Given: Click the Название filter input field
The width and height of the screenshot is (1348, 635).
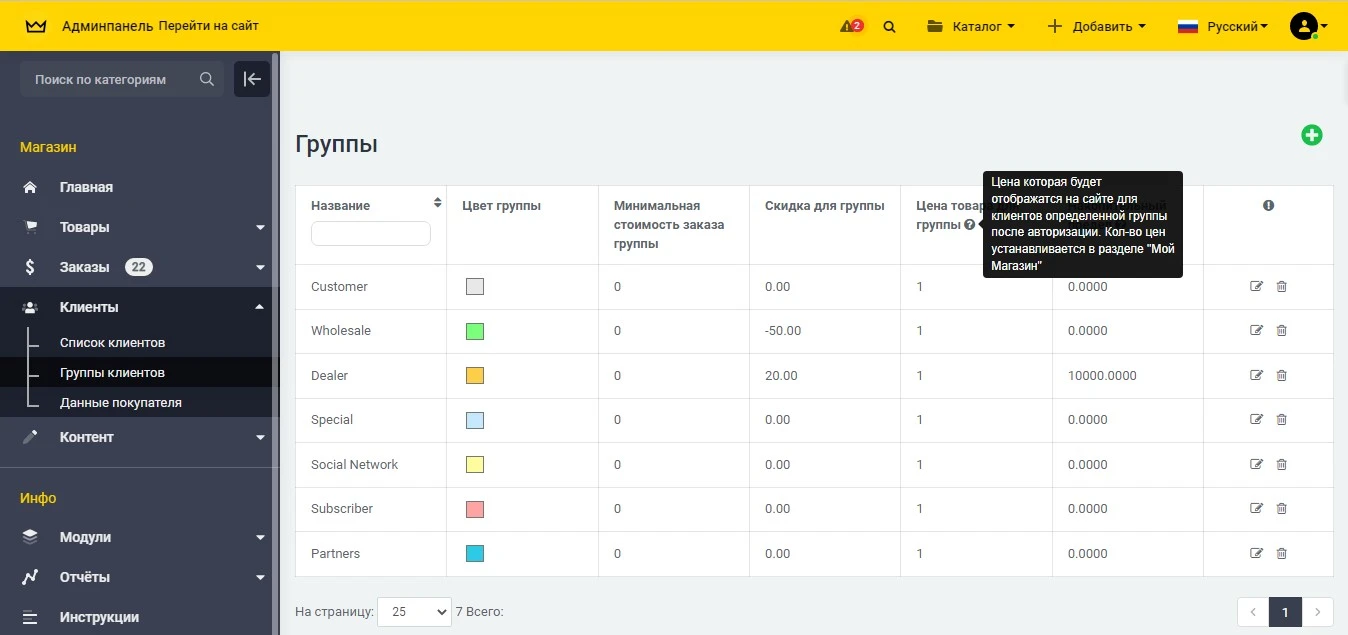Looking at the screenshot, I should click(x=371, y=233).
